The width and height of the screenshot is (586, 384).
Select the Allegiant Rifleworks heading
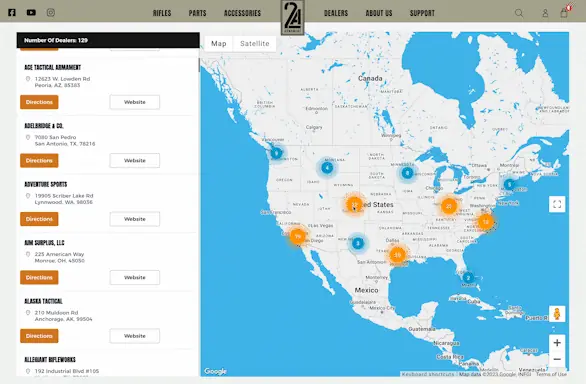coord(50,359)
